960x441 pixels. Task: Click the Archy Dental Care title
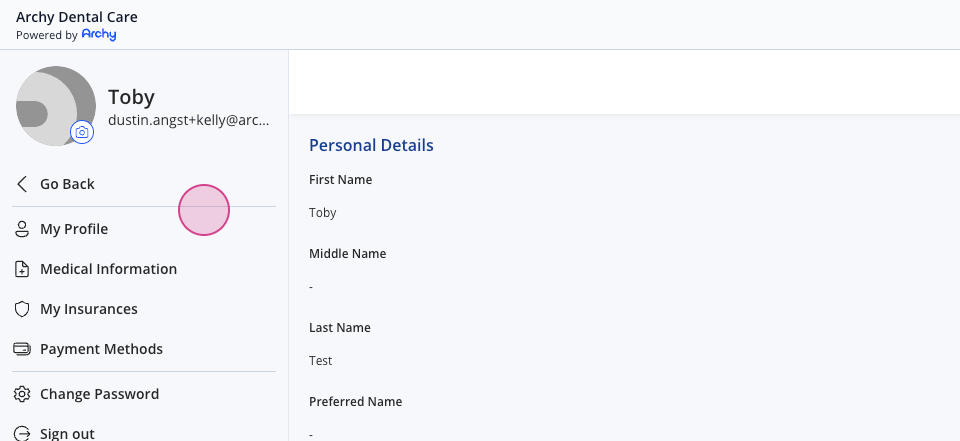click(x=77, y=17)
